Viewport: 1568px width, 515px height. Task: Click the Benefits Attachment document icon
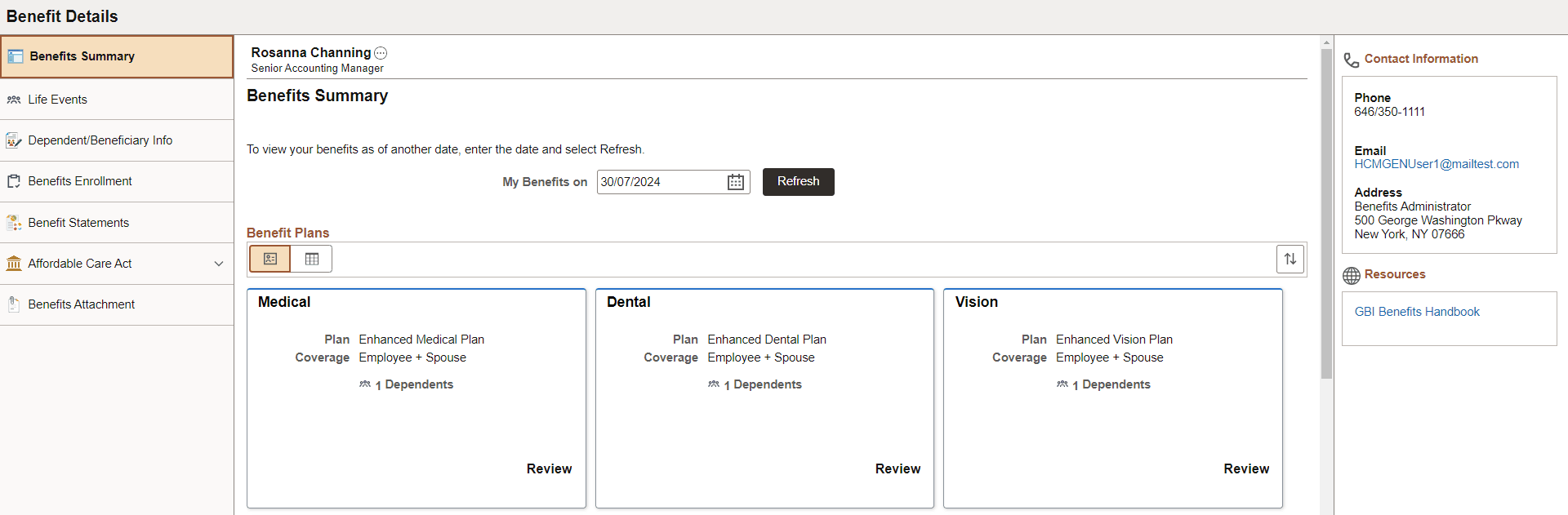[14, 304]
